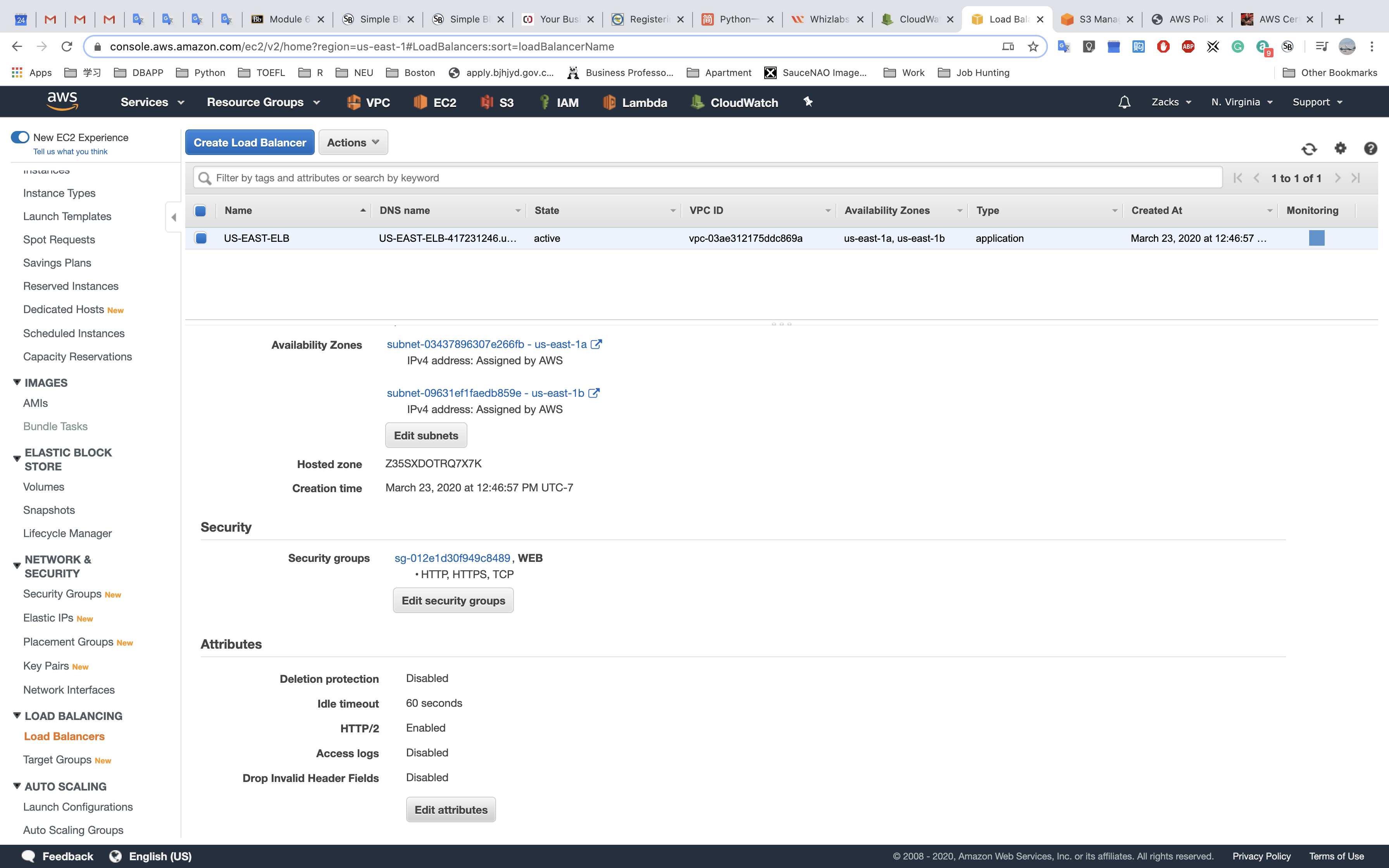Collapse the sidebar with the arrow handle
Screen dimensions: 1389x868
pyautogui.click(x=173, y=217)
